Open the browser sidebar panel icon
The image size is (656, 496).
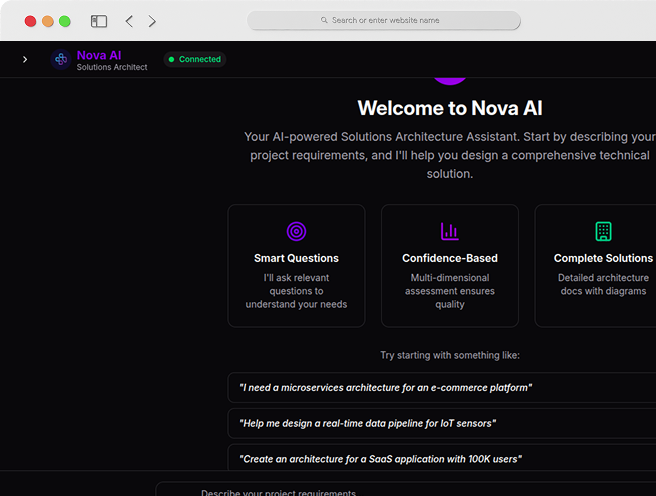coord(99,21)
